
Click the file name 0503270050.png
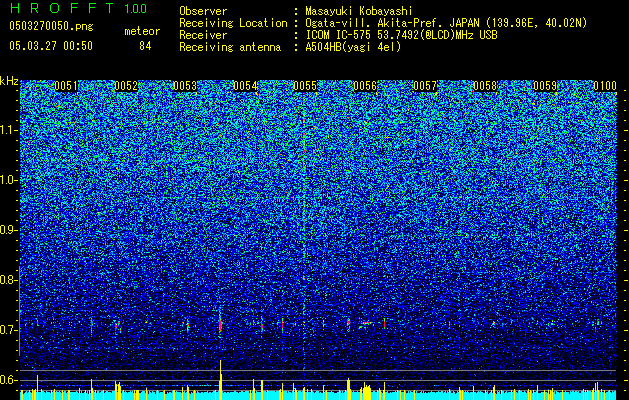point(51,26)
